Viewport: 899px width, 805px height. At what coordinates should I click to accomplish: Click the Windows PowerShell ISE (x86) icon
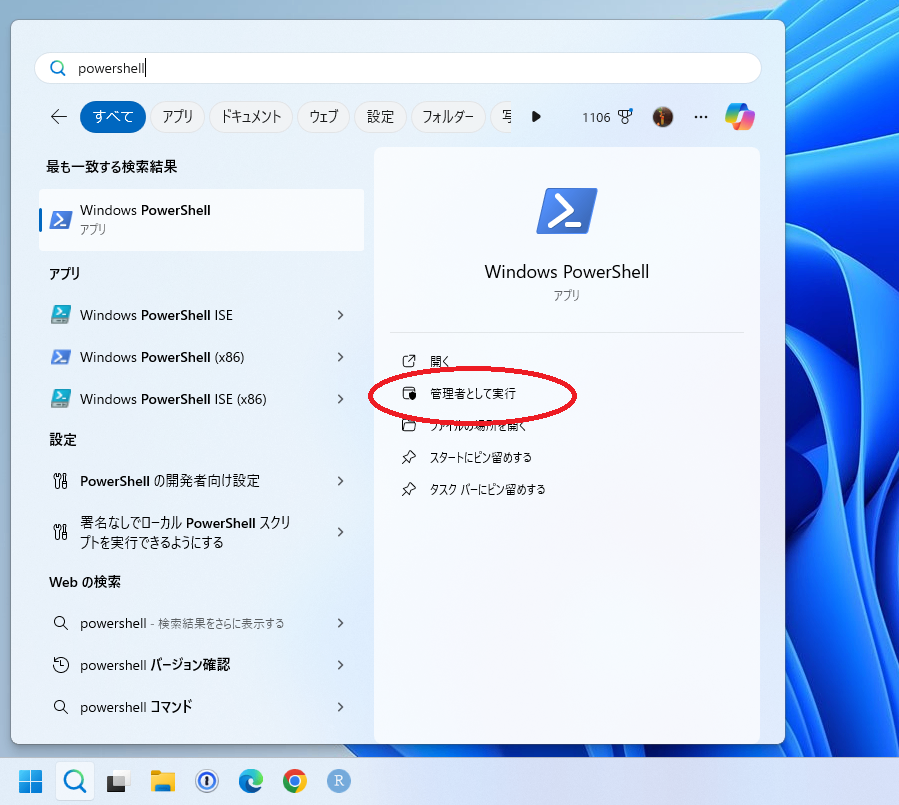(x=61, y=398)
